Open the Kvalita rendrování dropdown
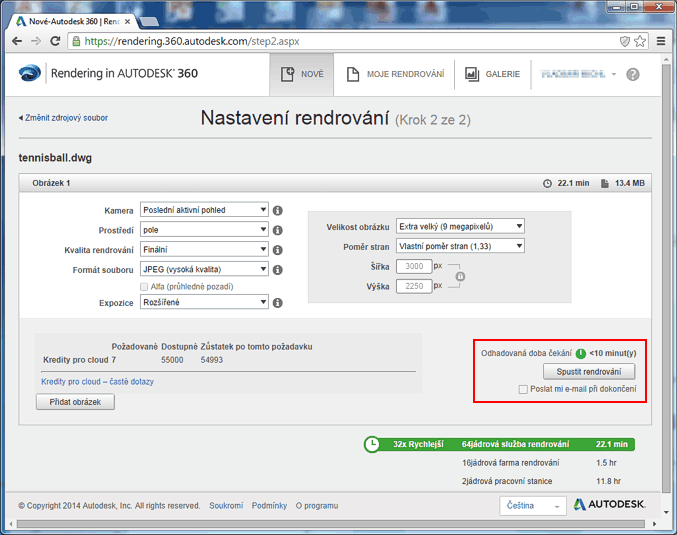The image size is (677, 535). click(204, 250)
